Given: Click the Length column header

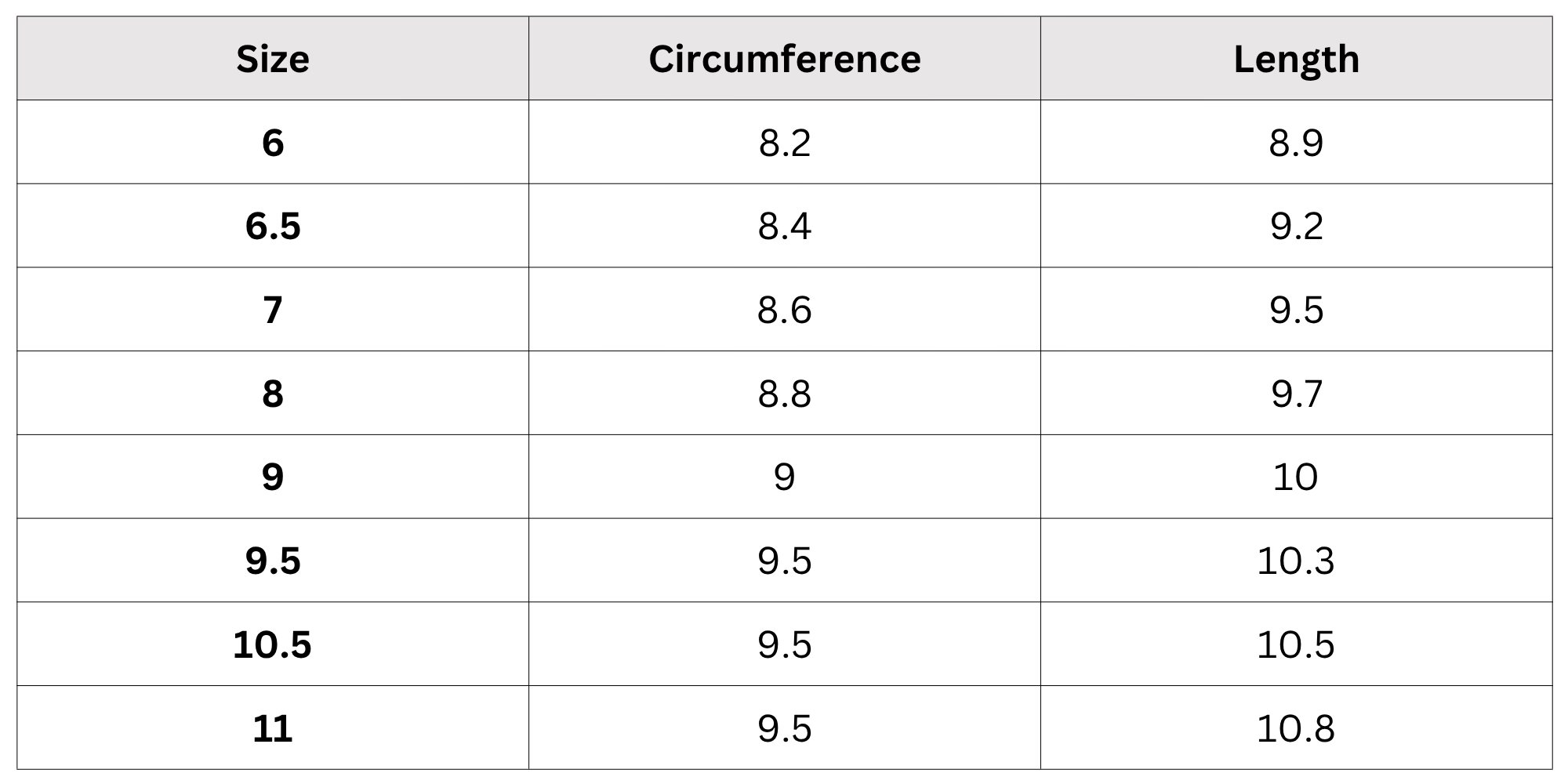Looking at the screenshot, I should [x=1297, y=60].
